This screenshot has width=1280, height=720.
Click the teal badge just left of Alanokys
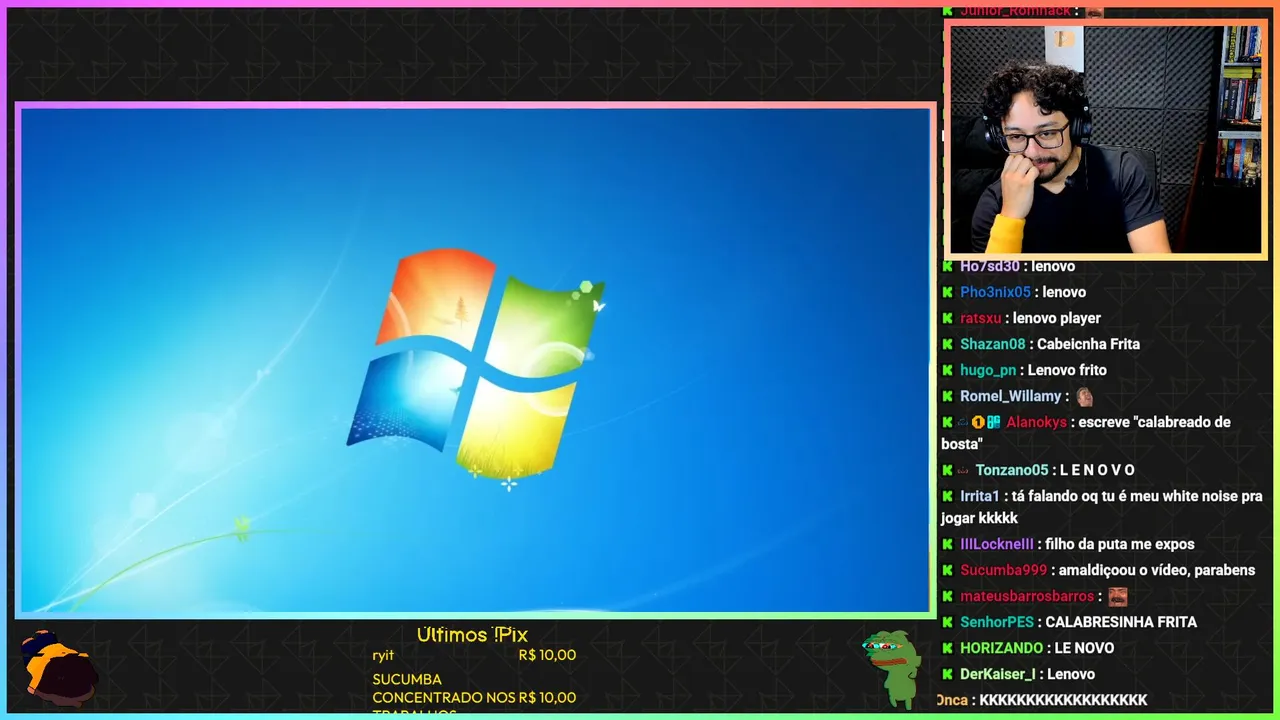click(994, 422)
